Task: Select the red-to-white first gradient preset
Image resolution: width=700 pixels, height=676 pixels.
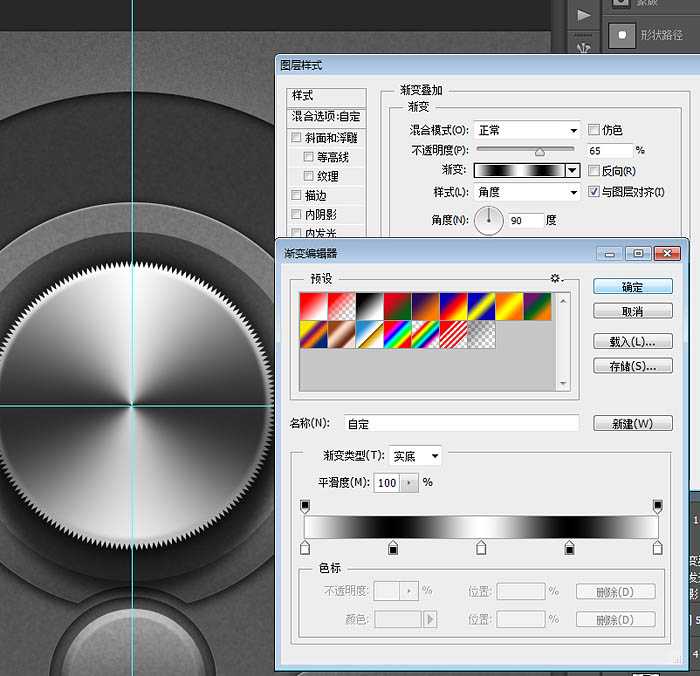Action: (314, 305)
